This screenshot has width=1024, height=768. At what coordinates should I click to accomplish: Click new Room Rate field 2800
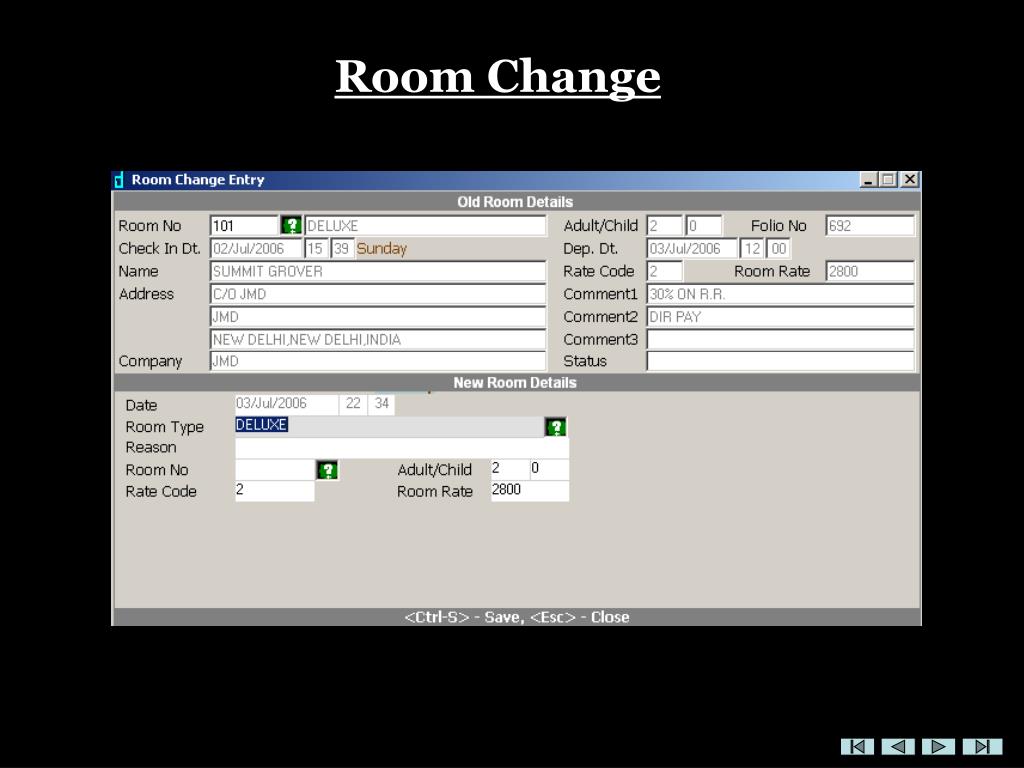pos(530,491)
